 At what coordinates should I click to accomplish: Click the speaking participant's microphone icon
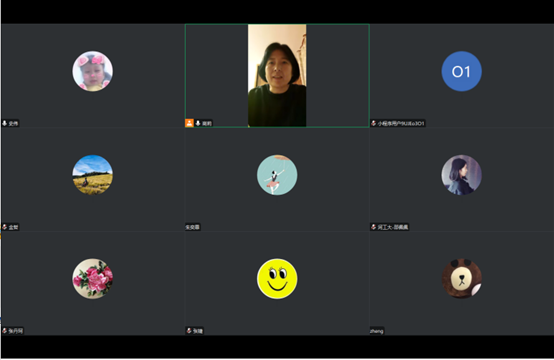(198, 123)
